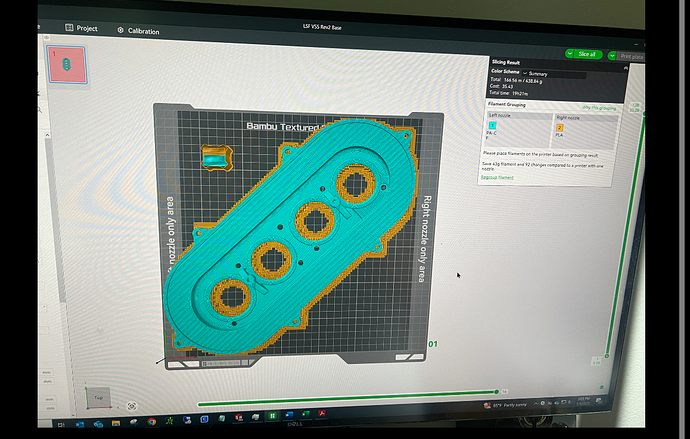The width and height of the screenshot is (690, 439).
Task: Select the cyan filament 1 swatch
Action: [x=492, y=125]
